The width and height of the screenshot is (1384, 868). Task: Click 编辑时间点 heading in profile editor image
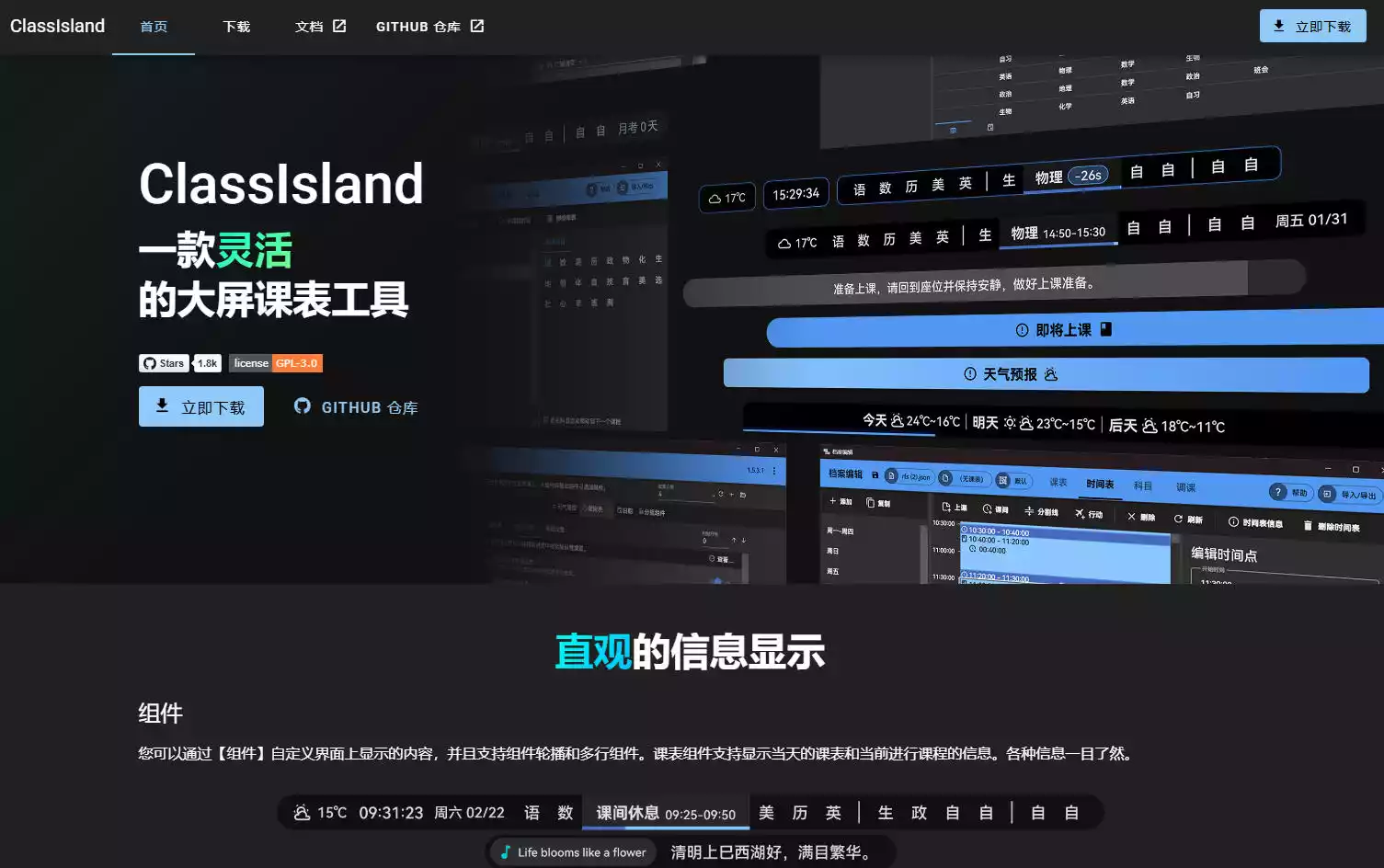click(x=1224, y=554)
